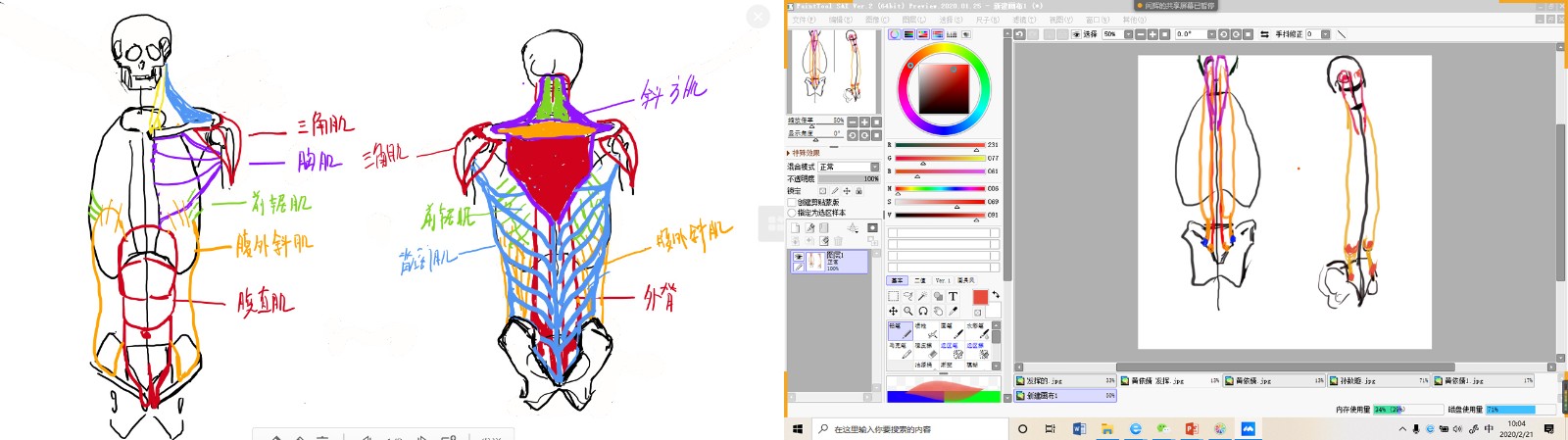
Task: Click the 基本 brush set tab
Action: [896, 281]
